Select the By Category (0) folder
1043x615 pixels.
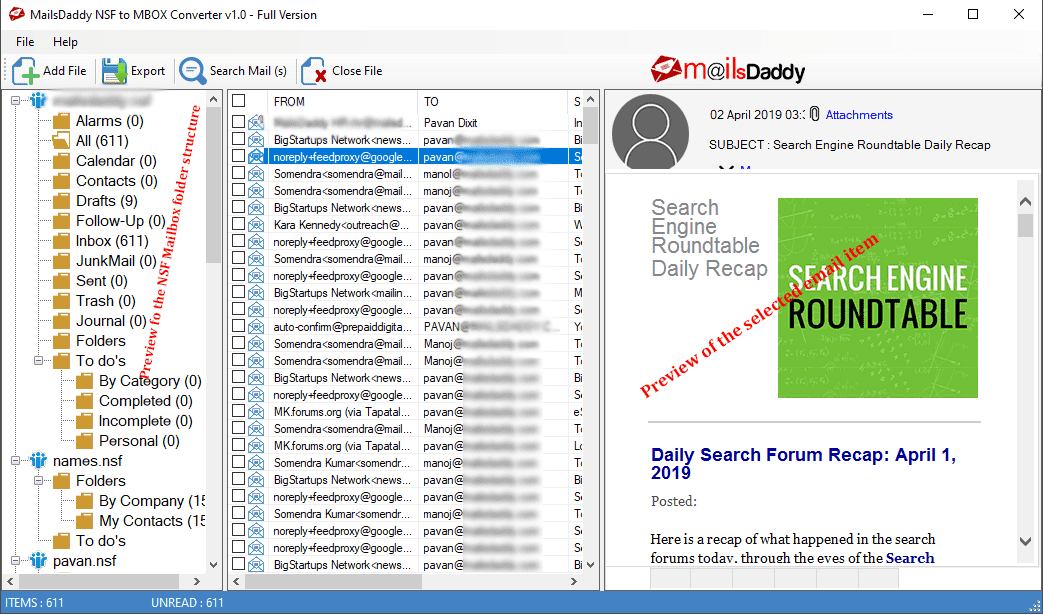coord(150,381)
